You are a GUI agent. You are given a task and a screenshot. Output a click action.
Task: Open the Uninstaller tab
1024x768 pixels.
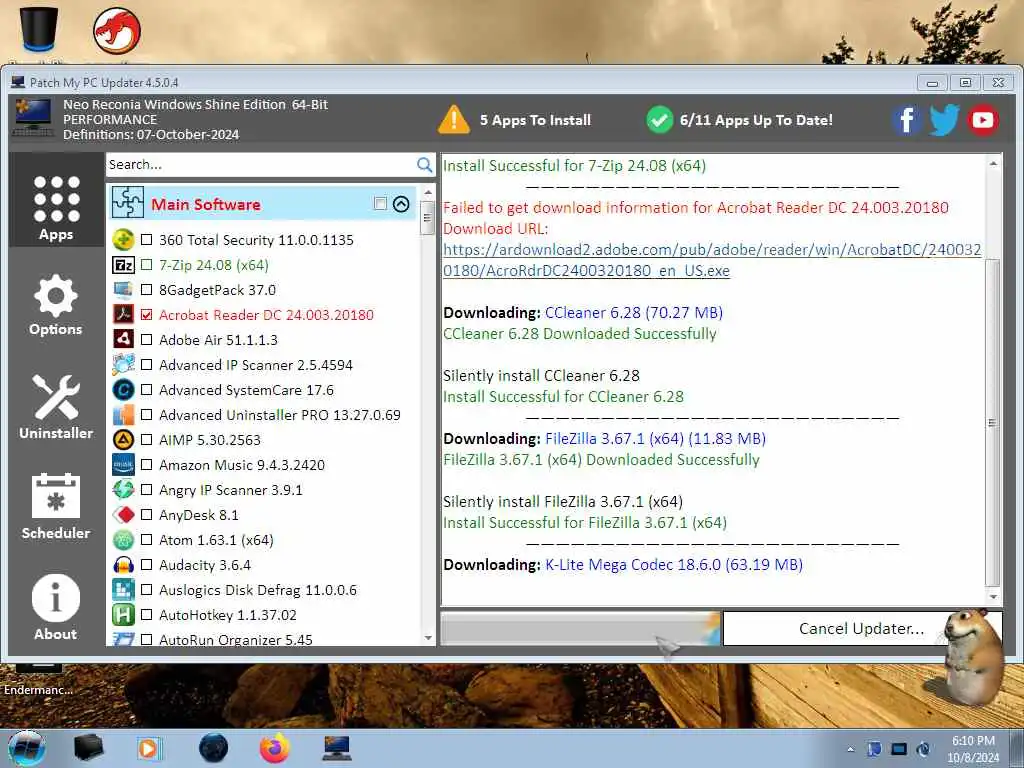coord(56,407)
